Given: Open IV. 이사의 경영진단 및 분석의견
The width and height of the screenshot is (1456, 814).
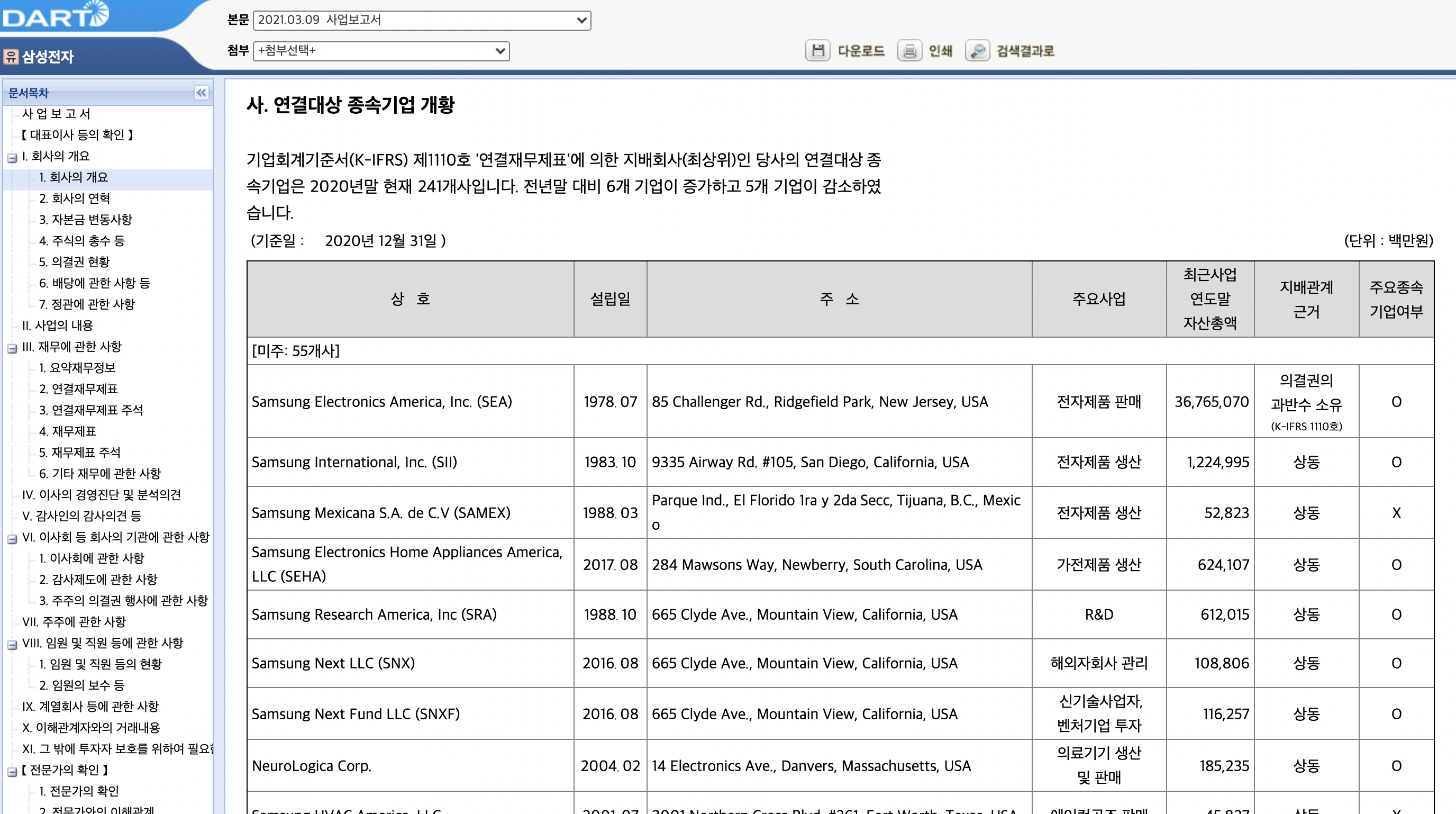Looking at the screenshot, I should pos(101,495).
